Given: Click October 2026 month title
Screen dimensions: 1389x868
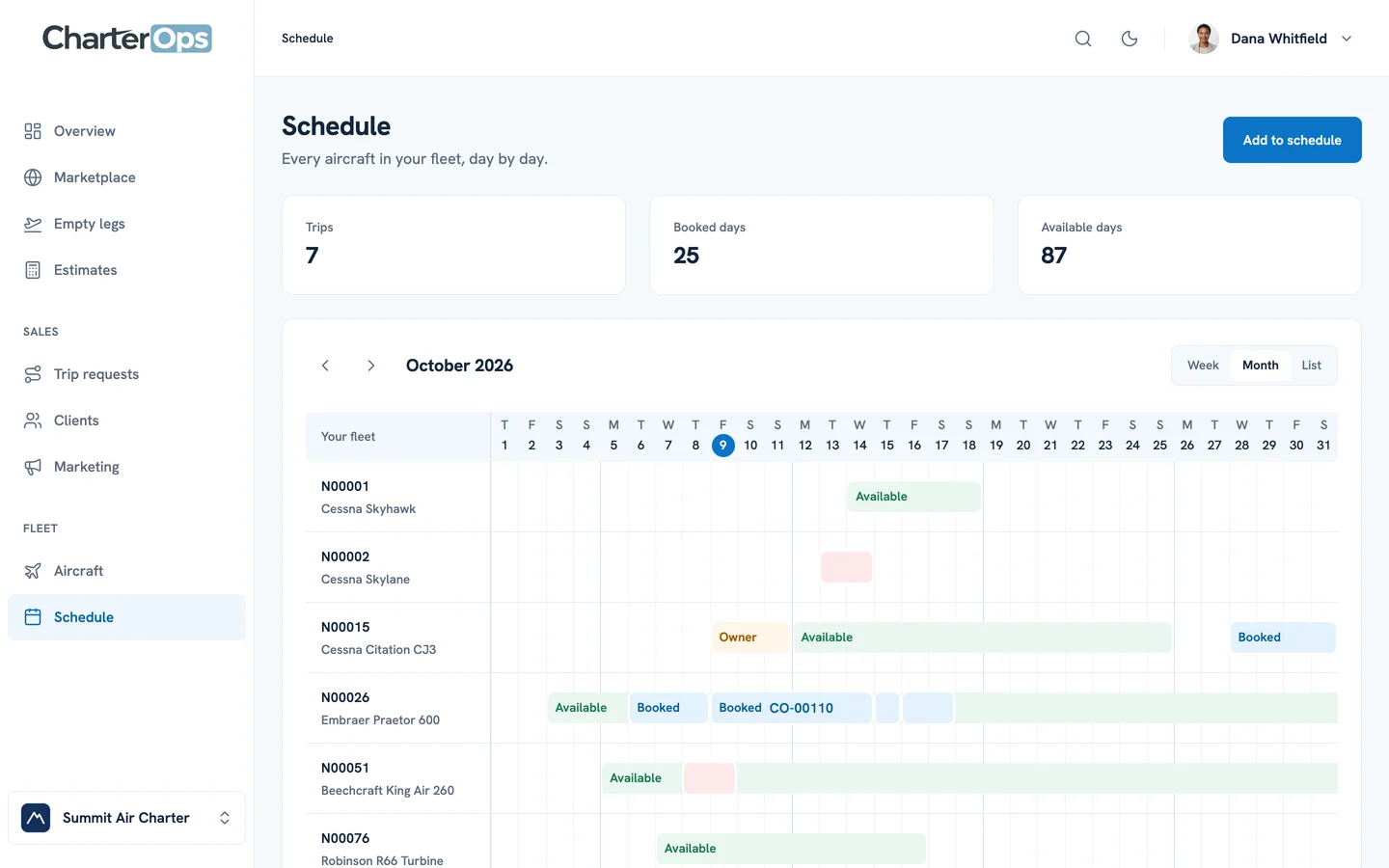Looking at the screenshot, I should 460,366.
